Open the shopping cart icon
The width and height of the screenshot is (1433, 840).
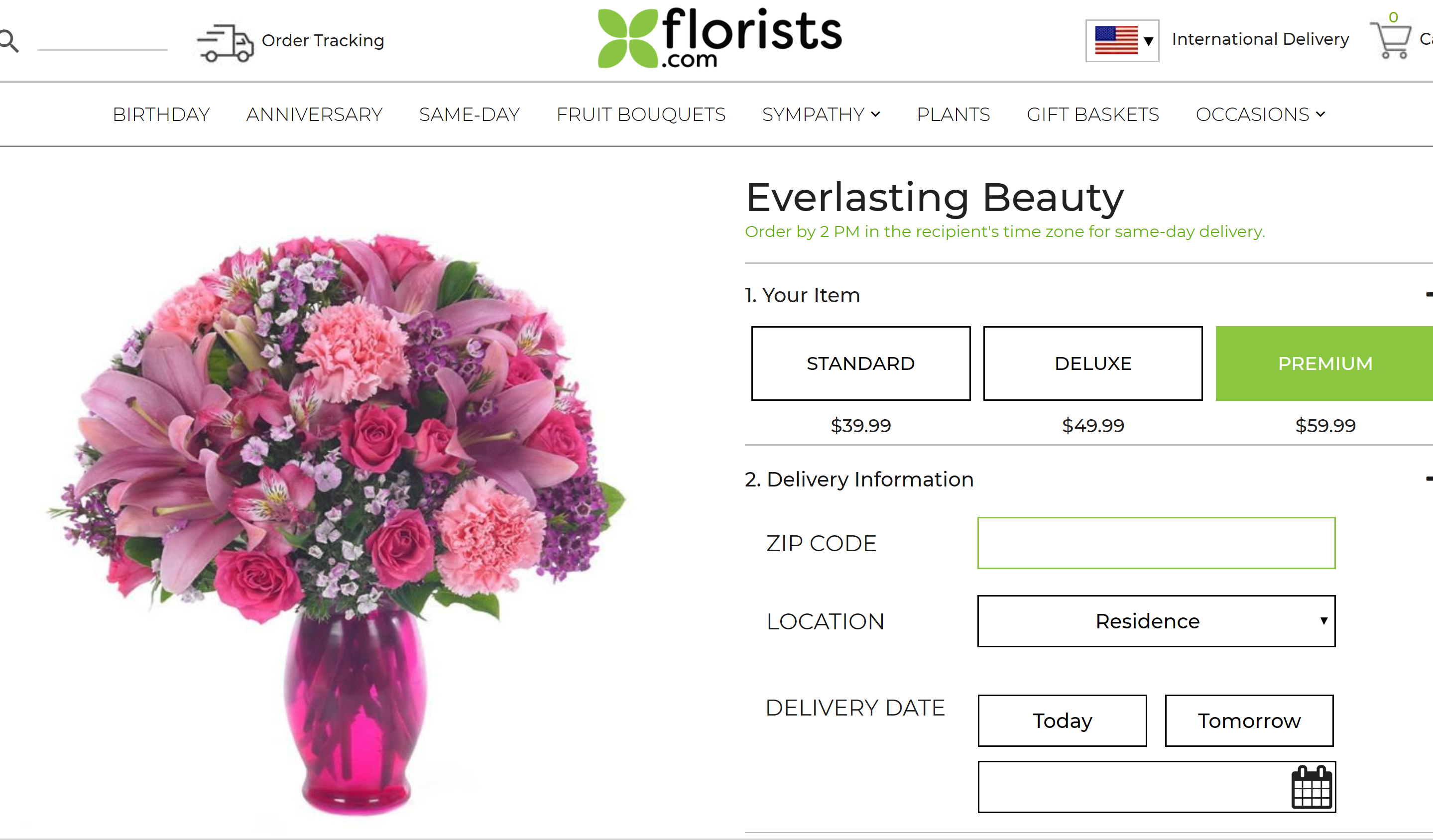[x=1391, y=40]
